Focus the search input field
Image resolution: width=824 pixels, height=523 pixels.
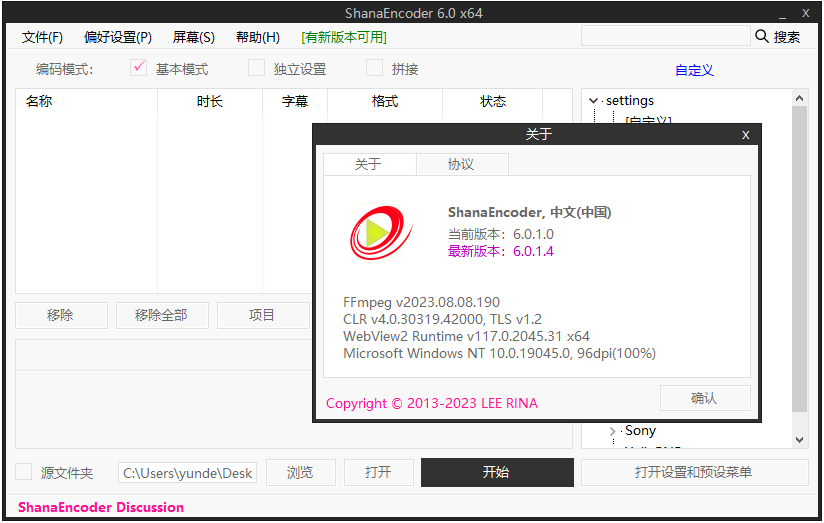tap(665, 36)
